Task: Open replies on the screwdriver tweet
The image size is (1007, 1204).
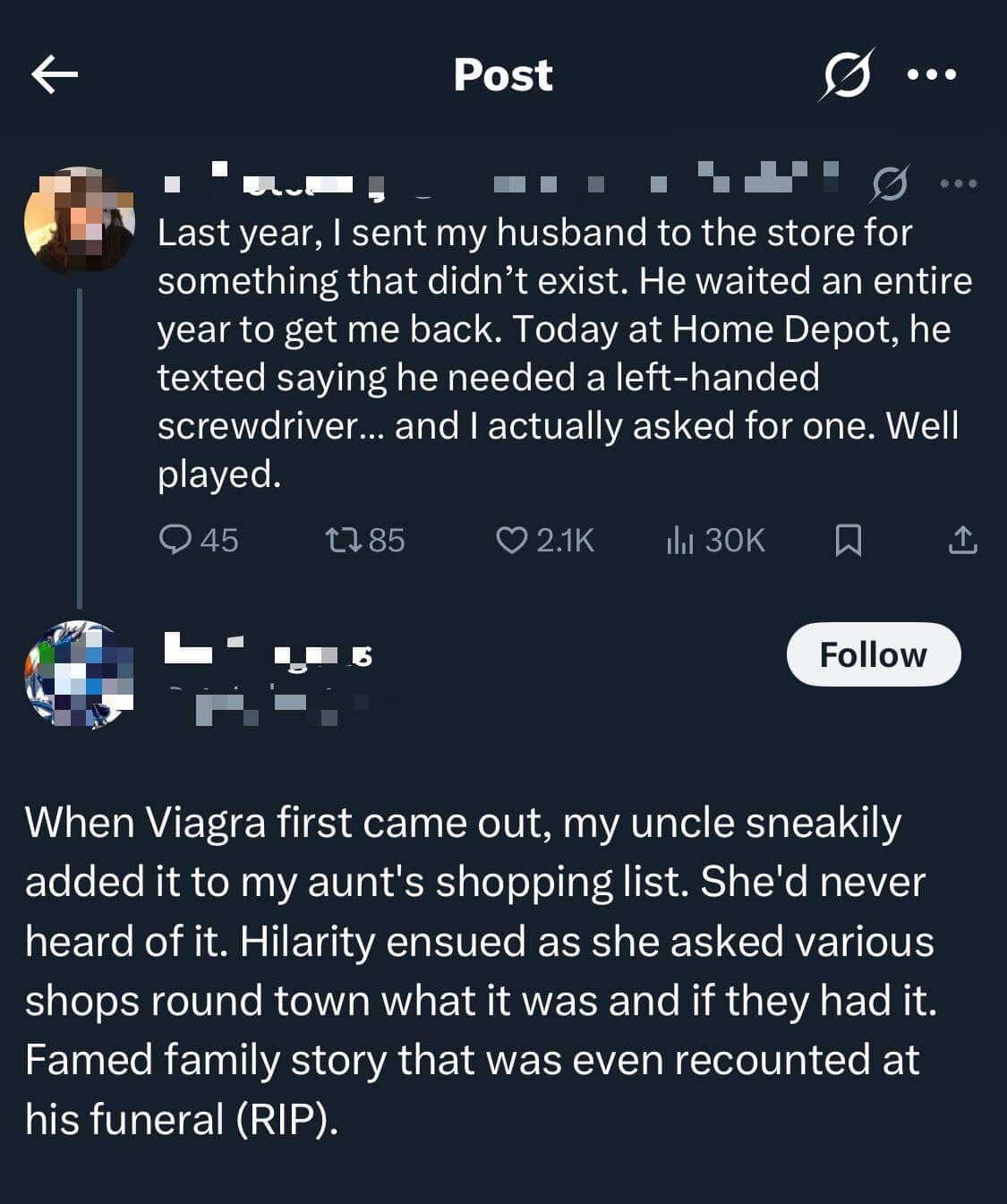Action: coord(198,540)
